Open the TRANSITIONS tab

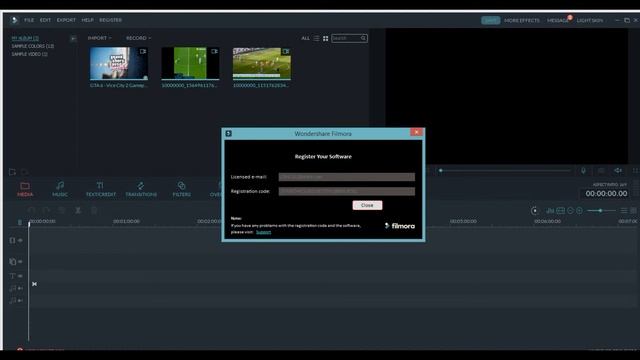(141, 190)
